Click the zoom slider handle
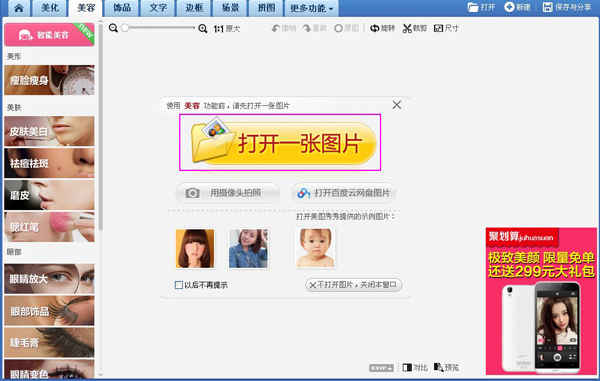Screen dimensions: 600x381 click(125, 28)
